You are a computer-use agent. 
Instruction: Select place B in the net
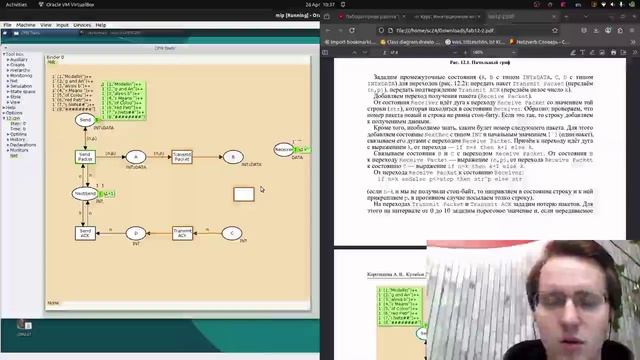pyautogui.click(x=233, y=157)
